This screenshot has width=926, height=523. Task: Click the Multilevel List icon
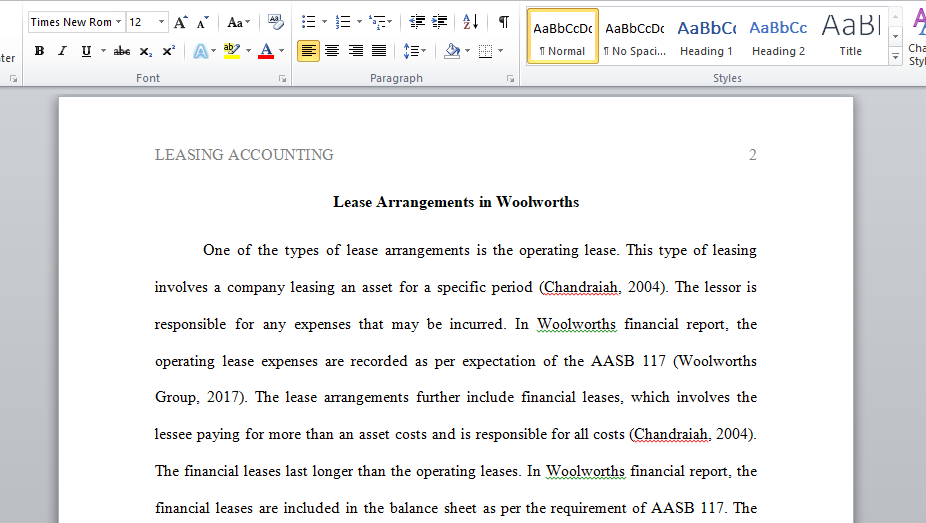tap(377, 22)
